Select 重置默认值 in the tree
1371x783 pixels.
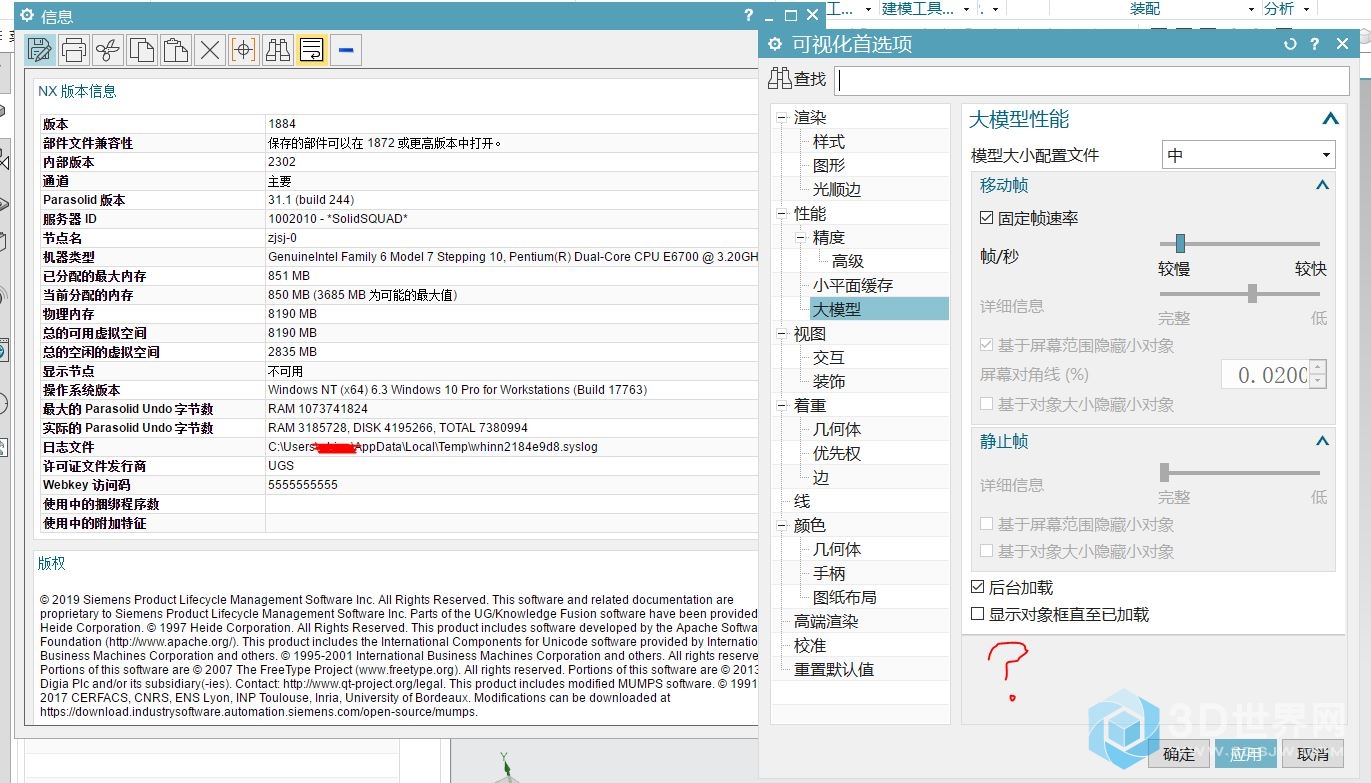[834, 670]
